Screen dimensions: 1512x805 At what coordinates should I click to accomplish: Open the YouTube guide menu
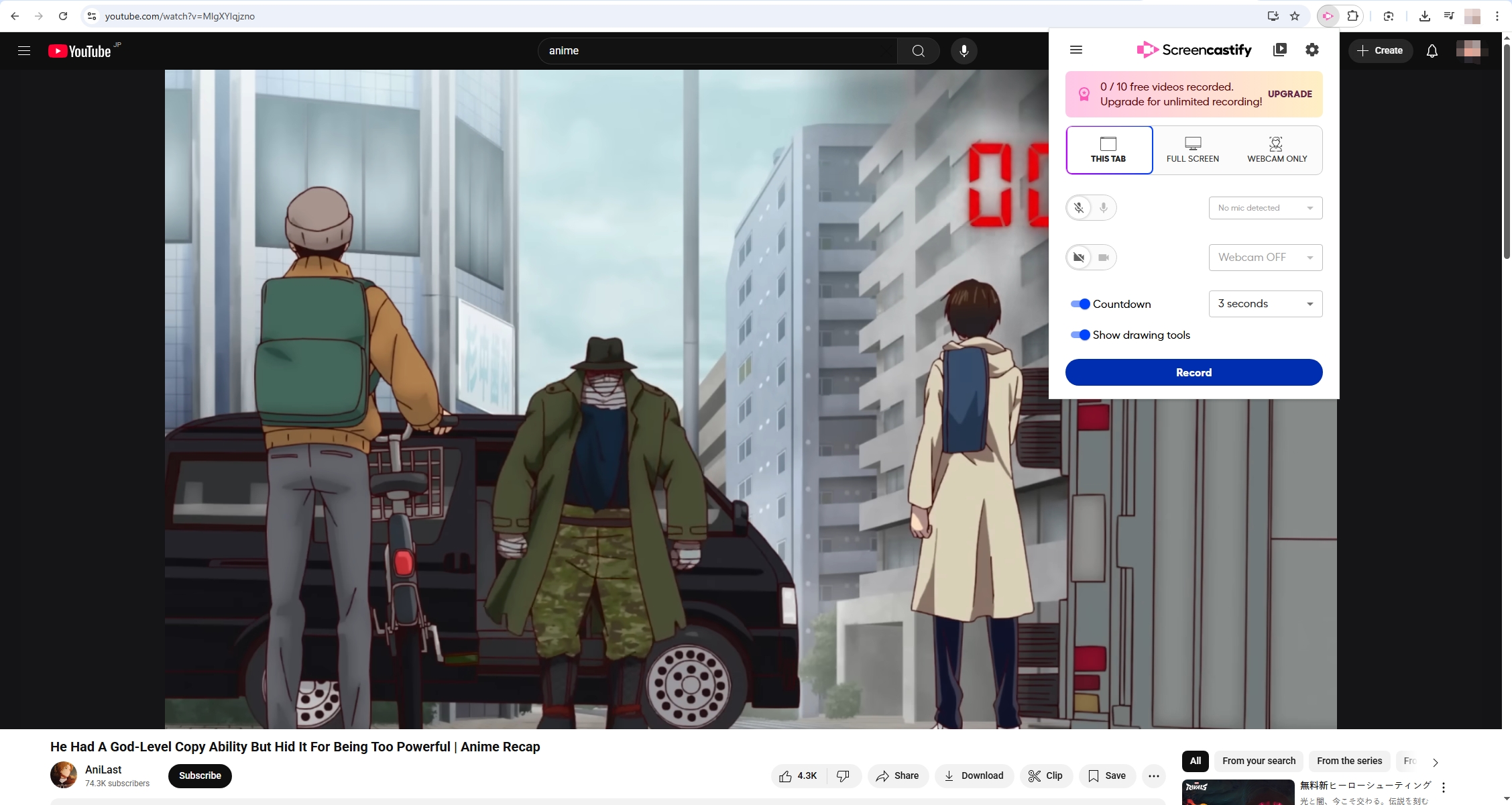[24, 50]
